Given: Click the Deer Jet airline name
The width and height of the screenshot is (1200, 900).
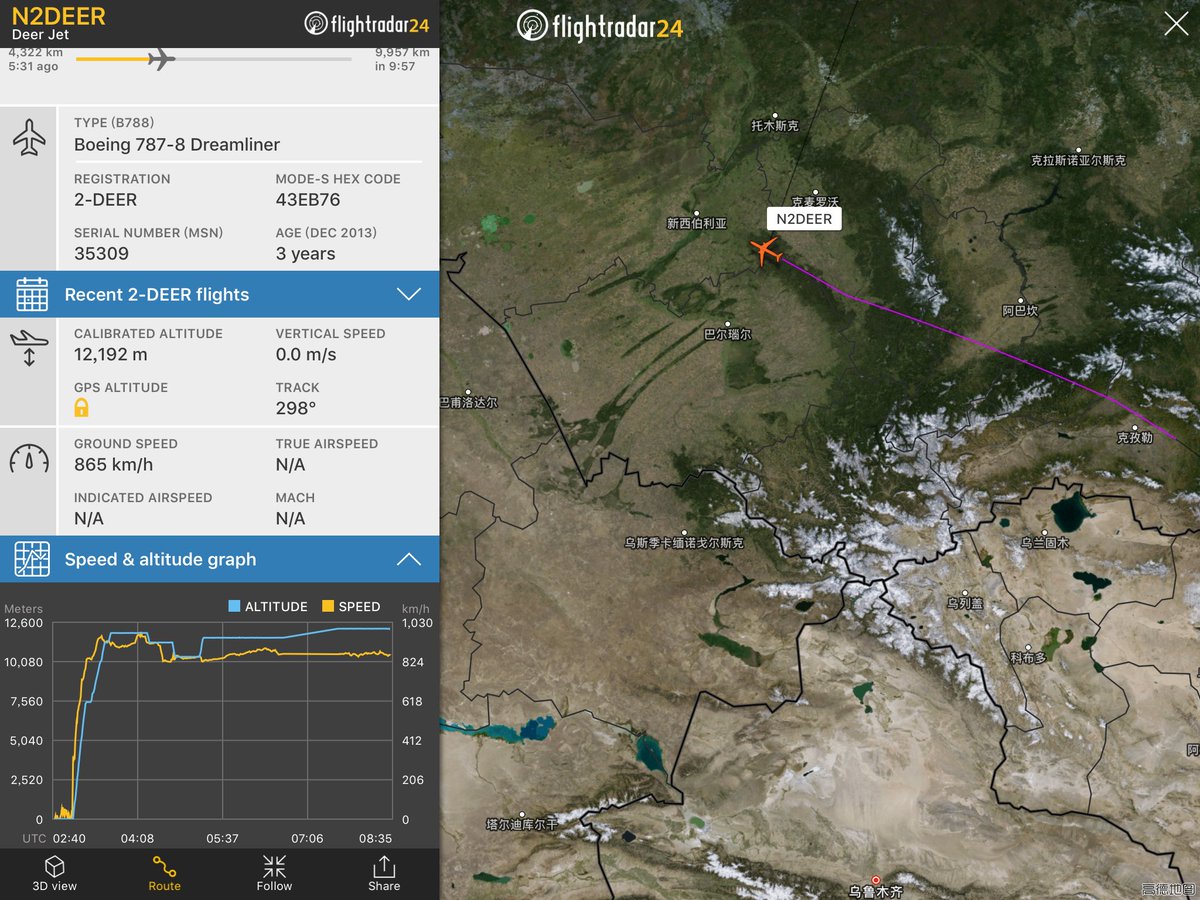Looking at the screenshot, I should point(39,35).
